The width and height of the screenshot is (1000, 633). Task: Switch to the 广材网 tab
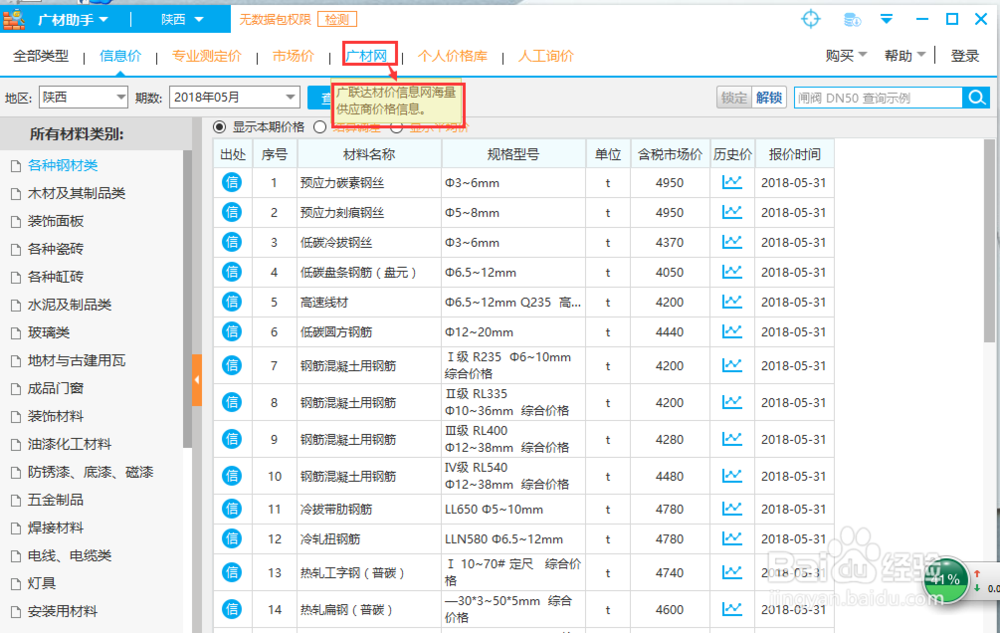coord(368,55)
